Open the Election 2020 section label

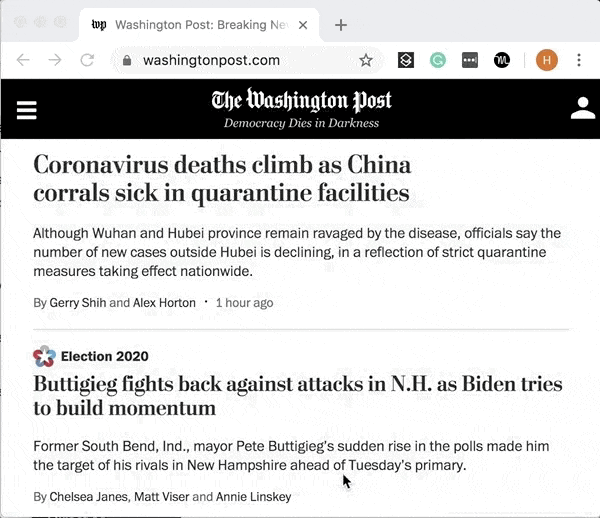(104, 356)
